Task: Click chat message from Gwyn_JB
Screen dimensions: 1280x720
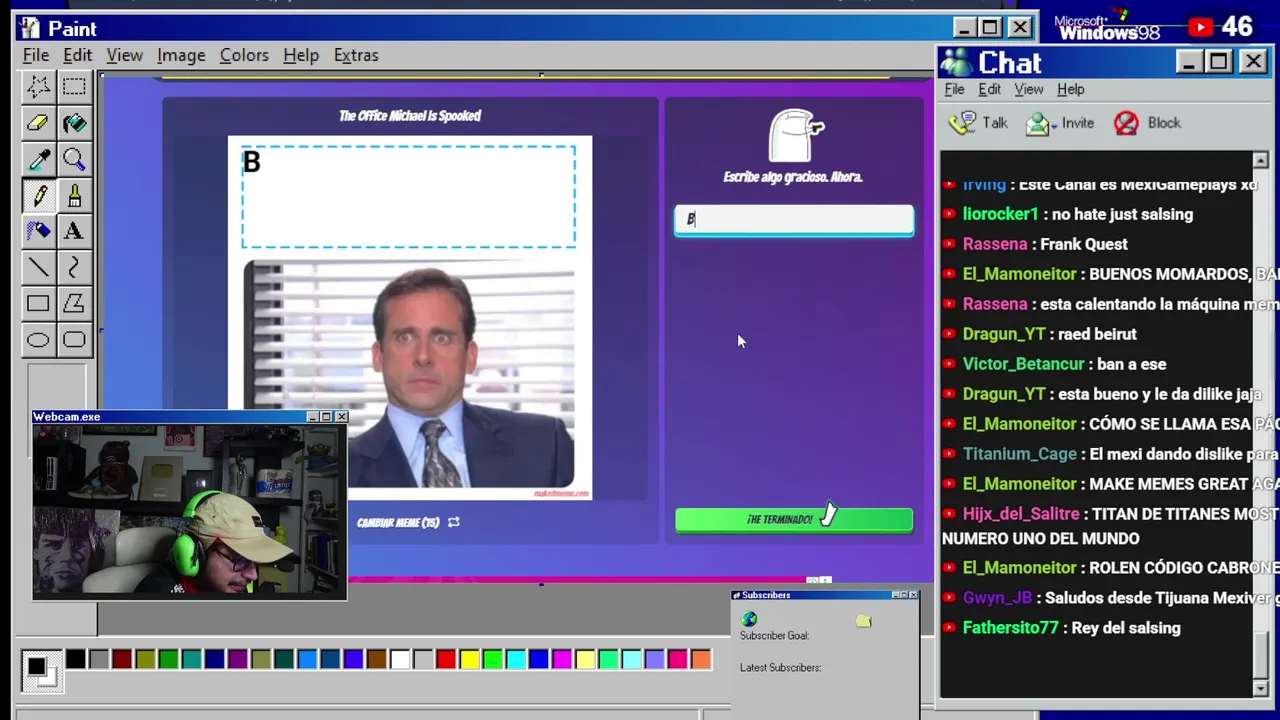Action: tap(1110, 598)
